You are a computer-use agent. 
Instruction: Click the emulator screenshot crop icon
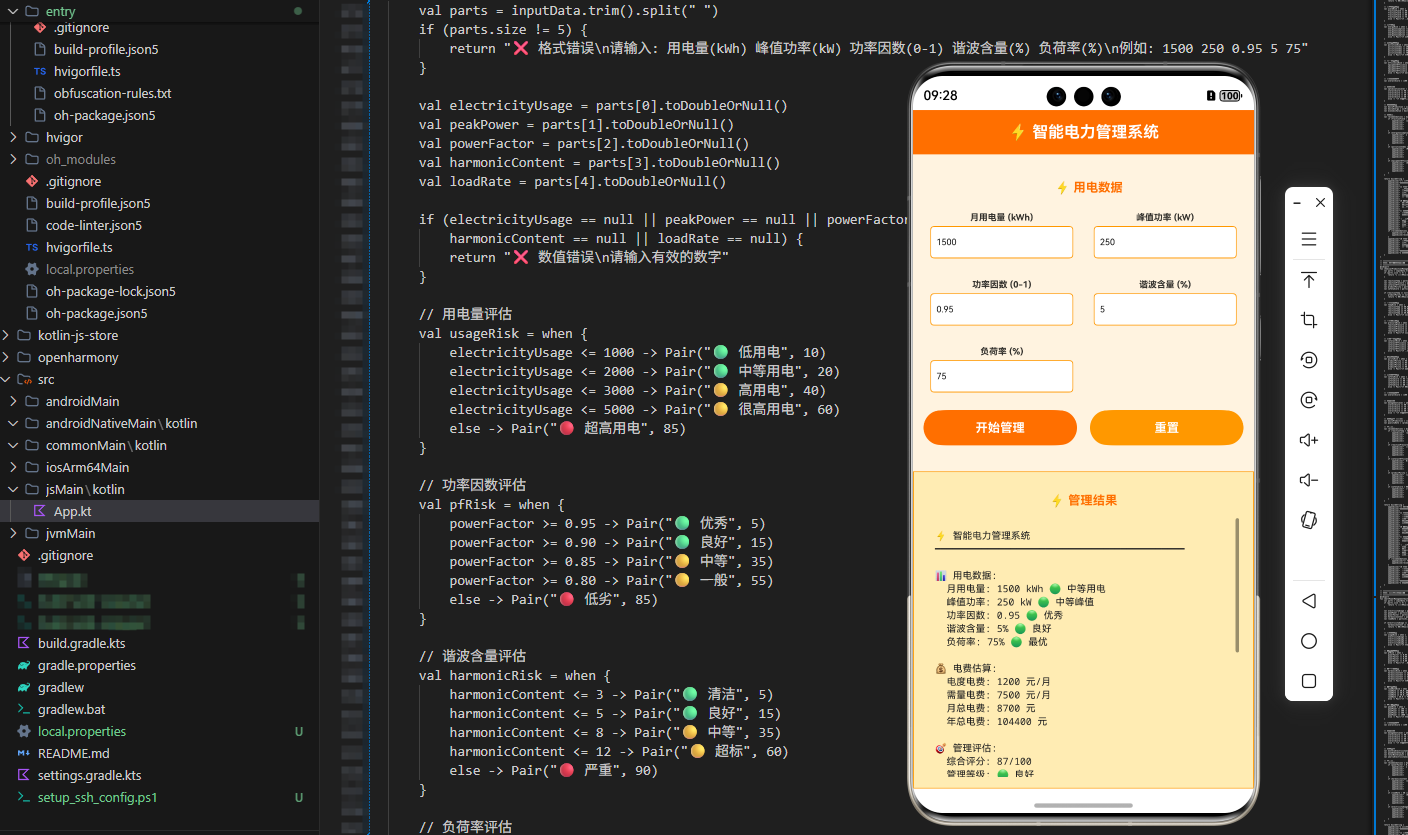pos(1308,320)
